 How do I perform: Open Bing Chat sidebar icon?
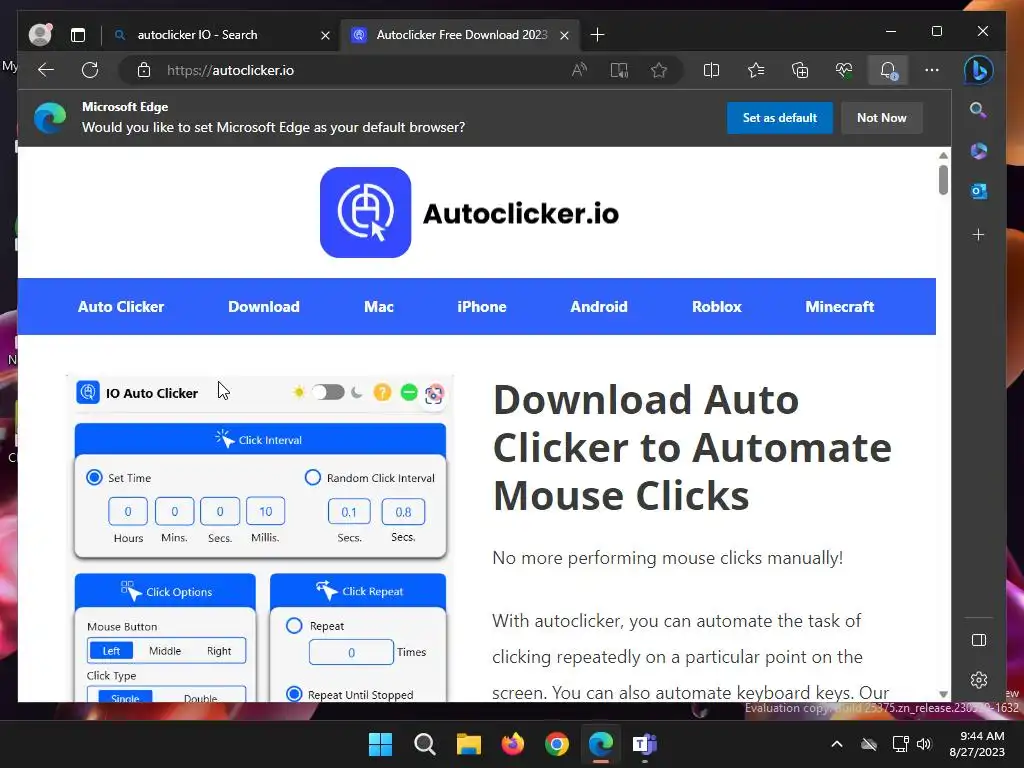point(978,70)
